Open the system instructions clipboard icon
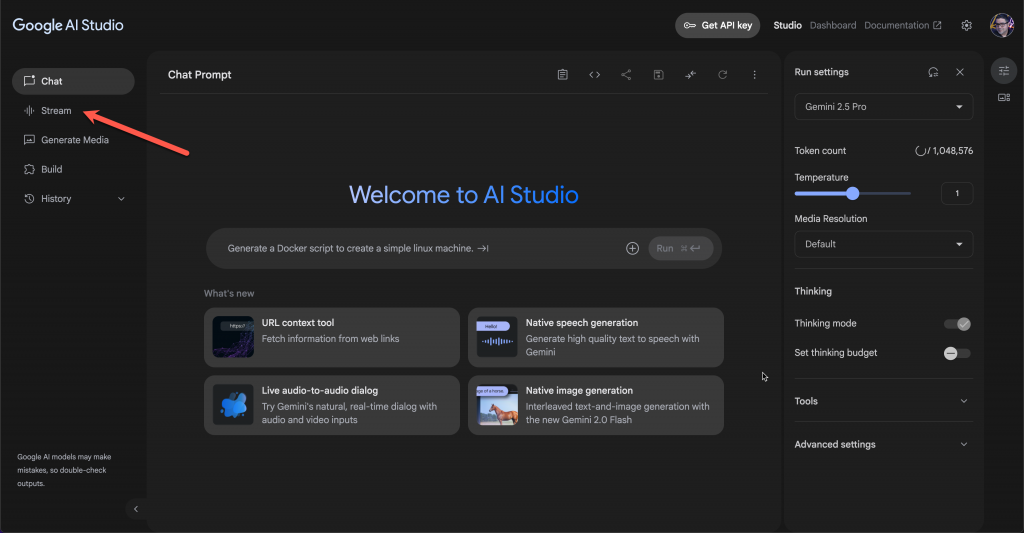 click(563, 75)
